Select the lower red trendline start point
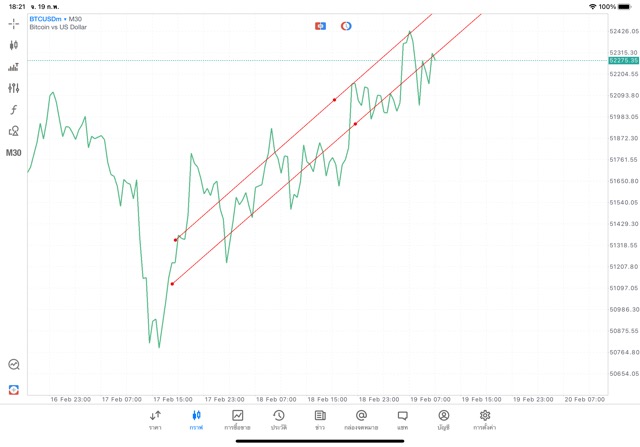Image resolution: width=640 pixels, height=447 pixels. click(172, 284)
